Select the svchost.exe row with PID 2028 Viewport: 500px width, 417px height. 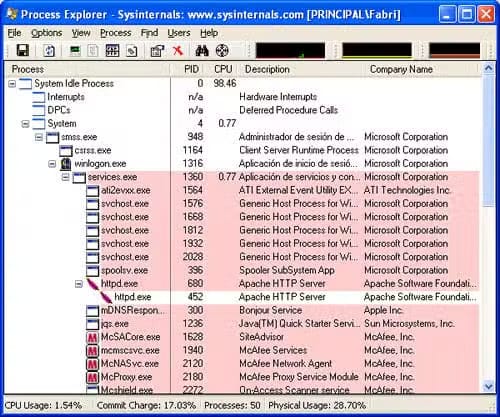(x=243, y=257)
